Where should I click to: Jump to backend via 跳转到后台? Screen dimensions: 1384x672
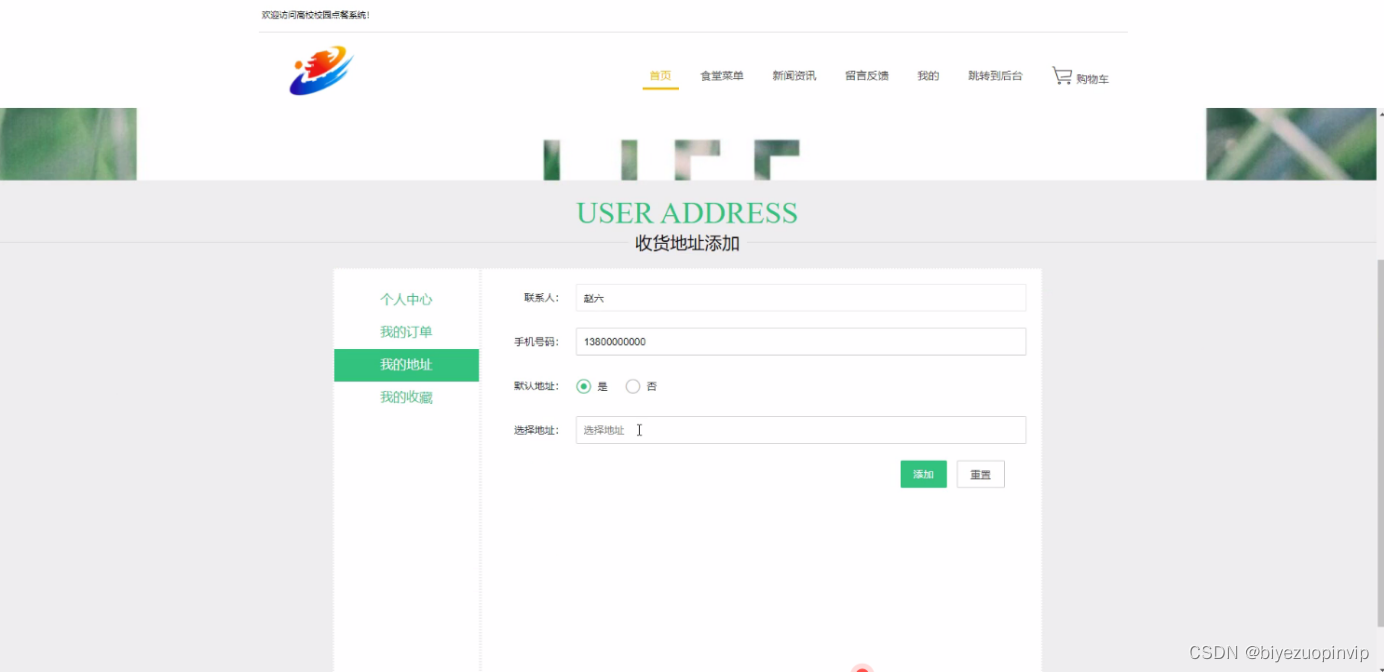(995, 75)
